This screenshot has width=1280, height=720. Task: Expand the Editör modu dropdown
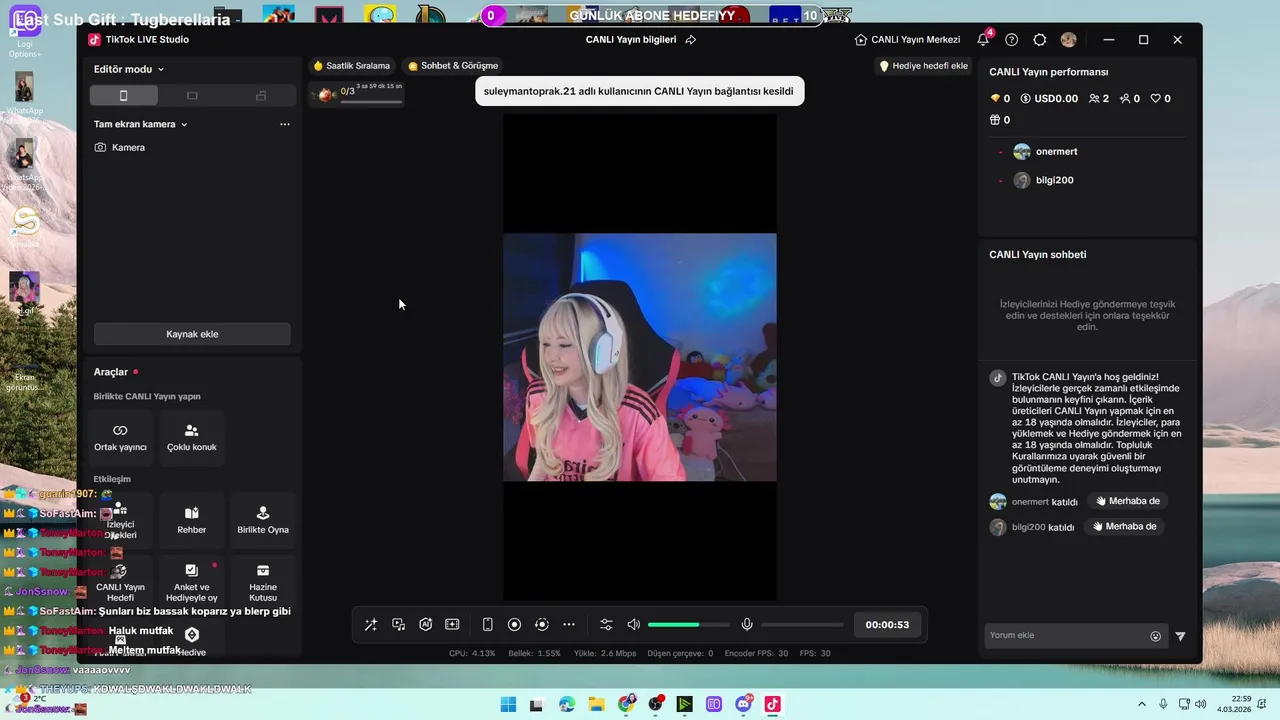pos(129,69)
